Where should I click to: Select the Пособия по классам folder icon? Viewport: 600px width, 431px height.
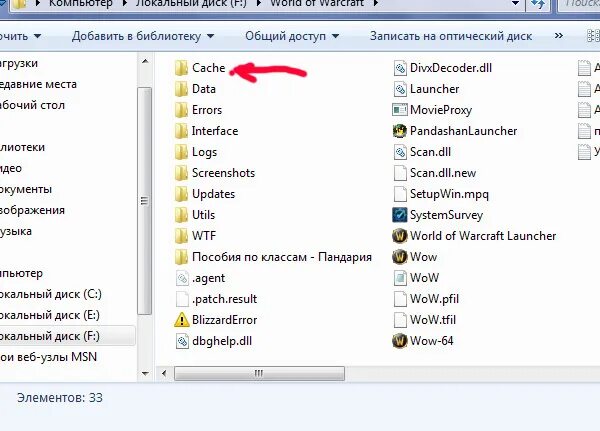181,257
